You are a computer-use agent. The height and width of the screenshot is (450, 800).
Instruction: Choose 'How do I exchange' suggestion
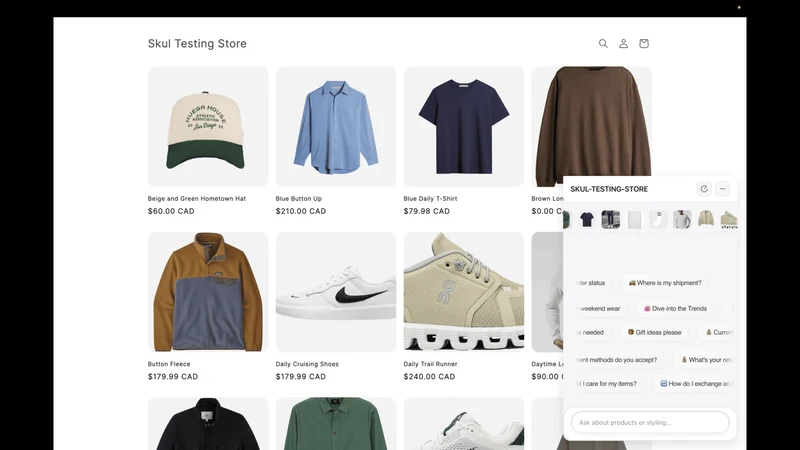click(695, 384)
